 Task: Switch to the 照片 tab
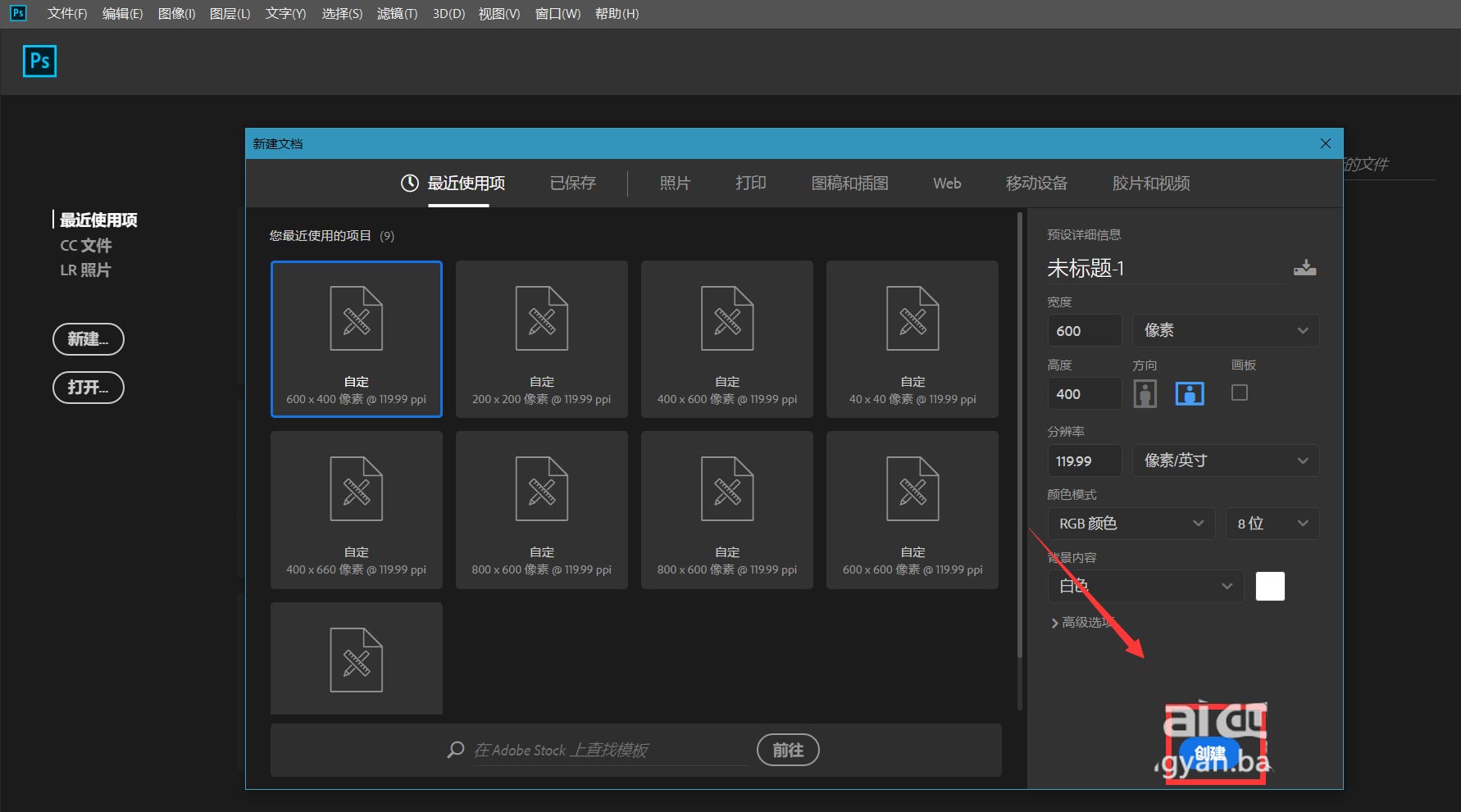[675, 183]
